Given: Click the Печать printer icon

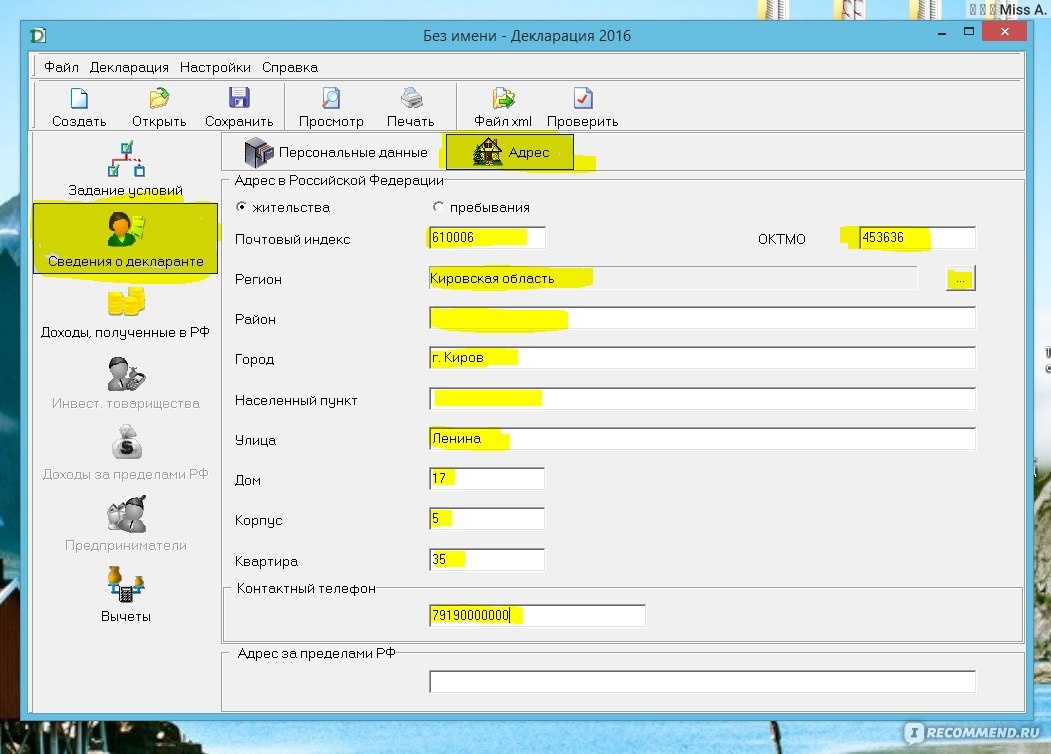Looking at the screenshot, I should tap(411, 99).
